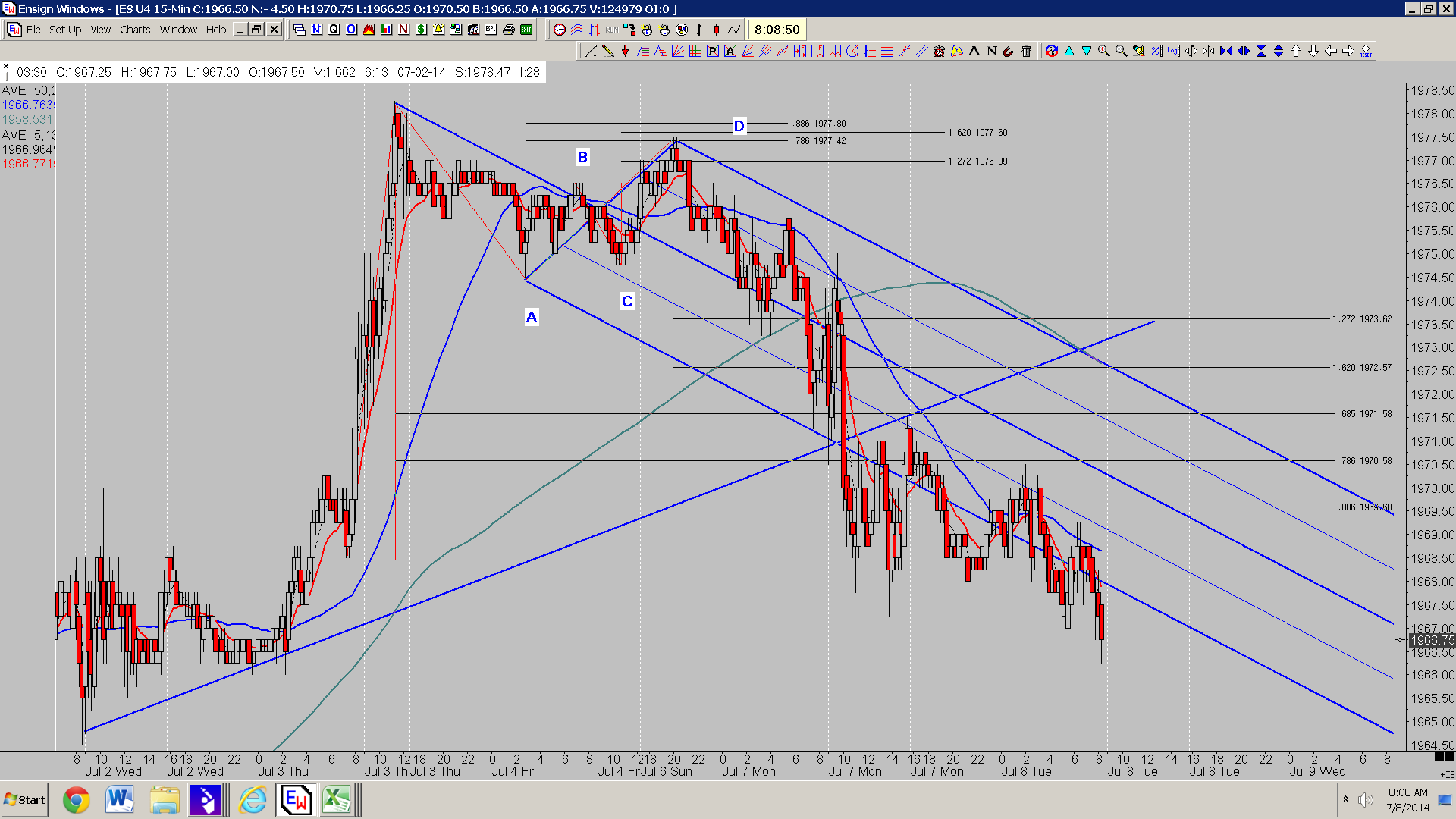Click the Log scale icon
Screen dimensions: 1456x819
1173,51
